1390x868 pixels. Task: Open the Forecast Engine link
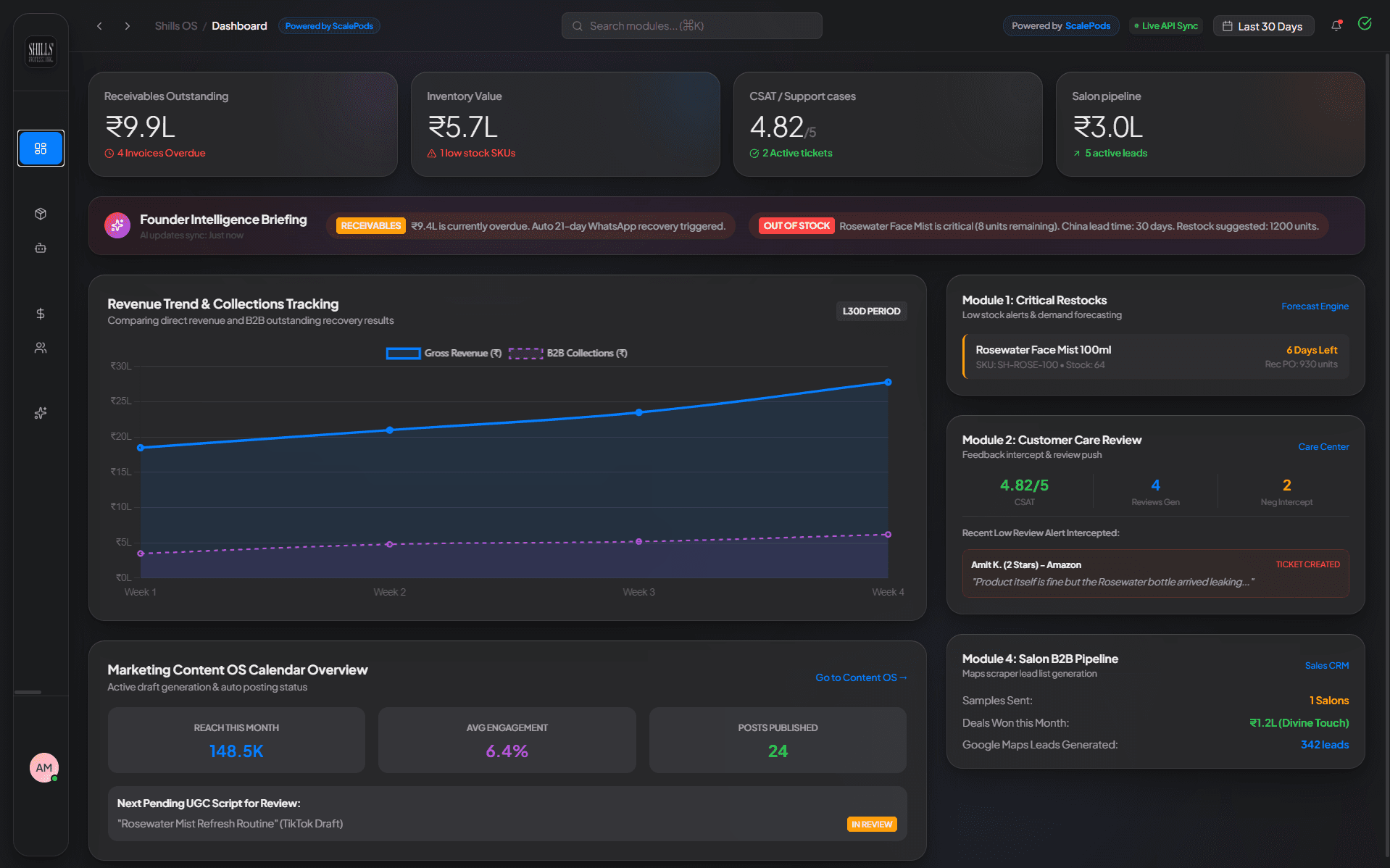[x=1315, y=306]
